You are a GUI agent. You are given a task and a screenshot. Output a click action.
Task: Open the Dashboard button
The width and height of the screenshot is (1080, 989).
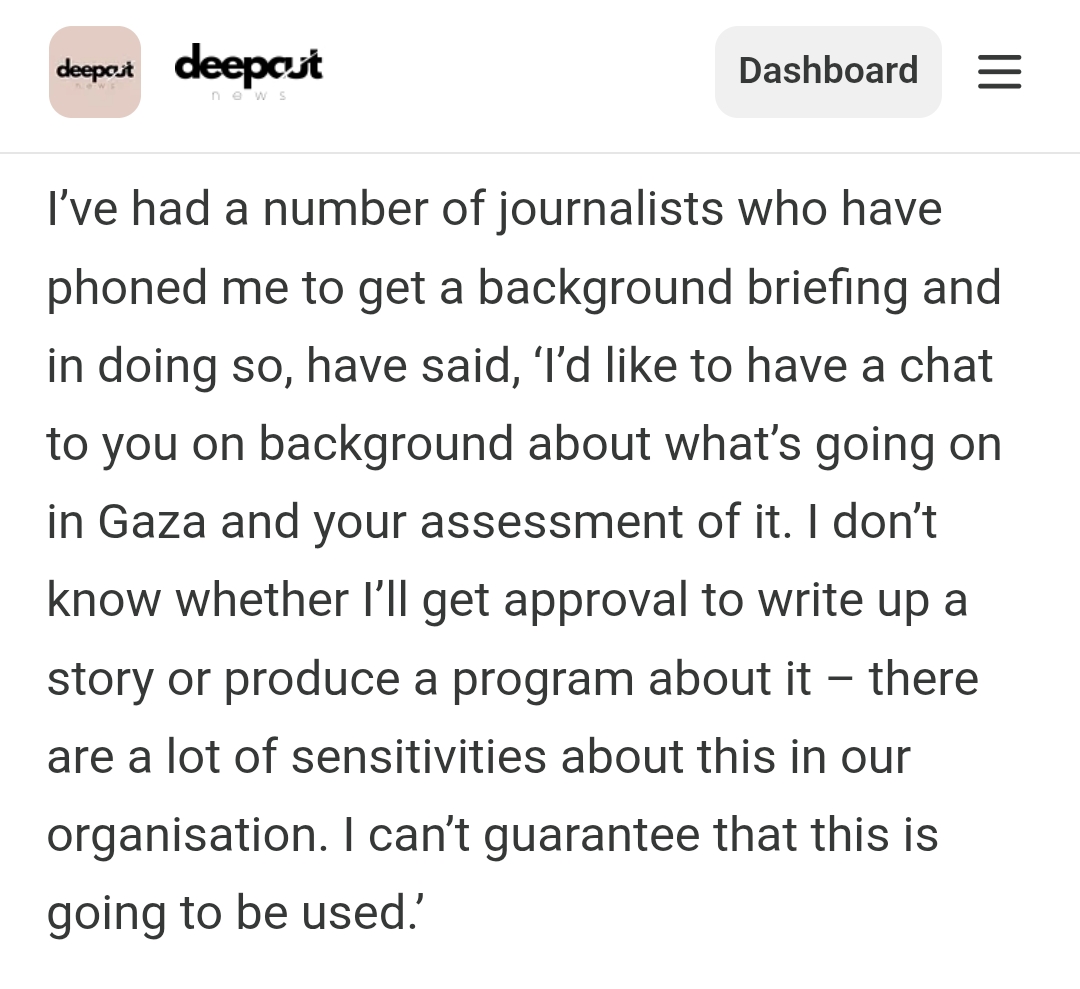(828, 71)
